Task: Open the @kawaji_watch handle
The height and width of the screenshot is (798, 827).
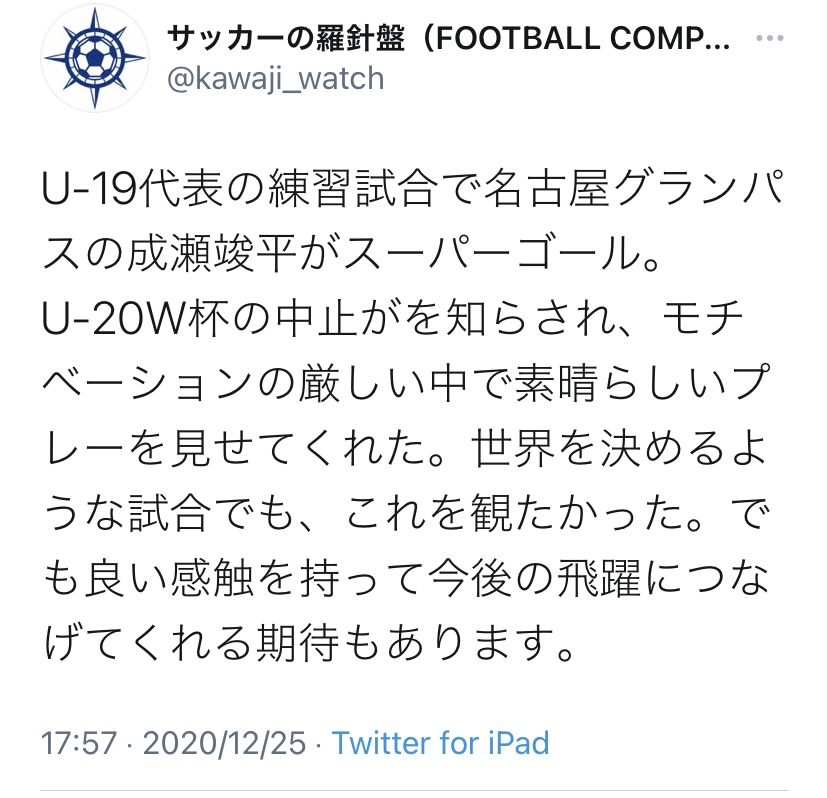Action: (275, 79)
